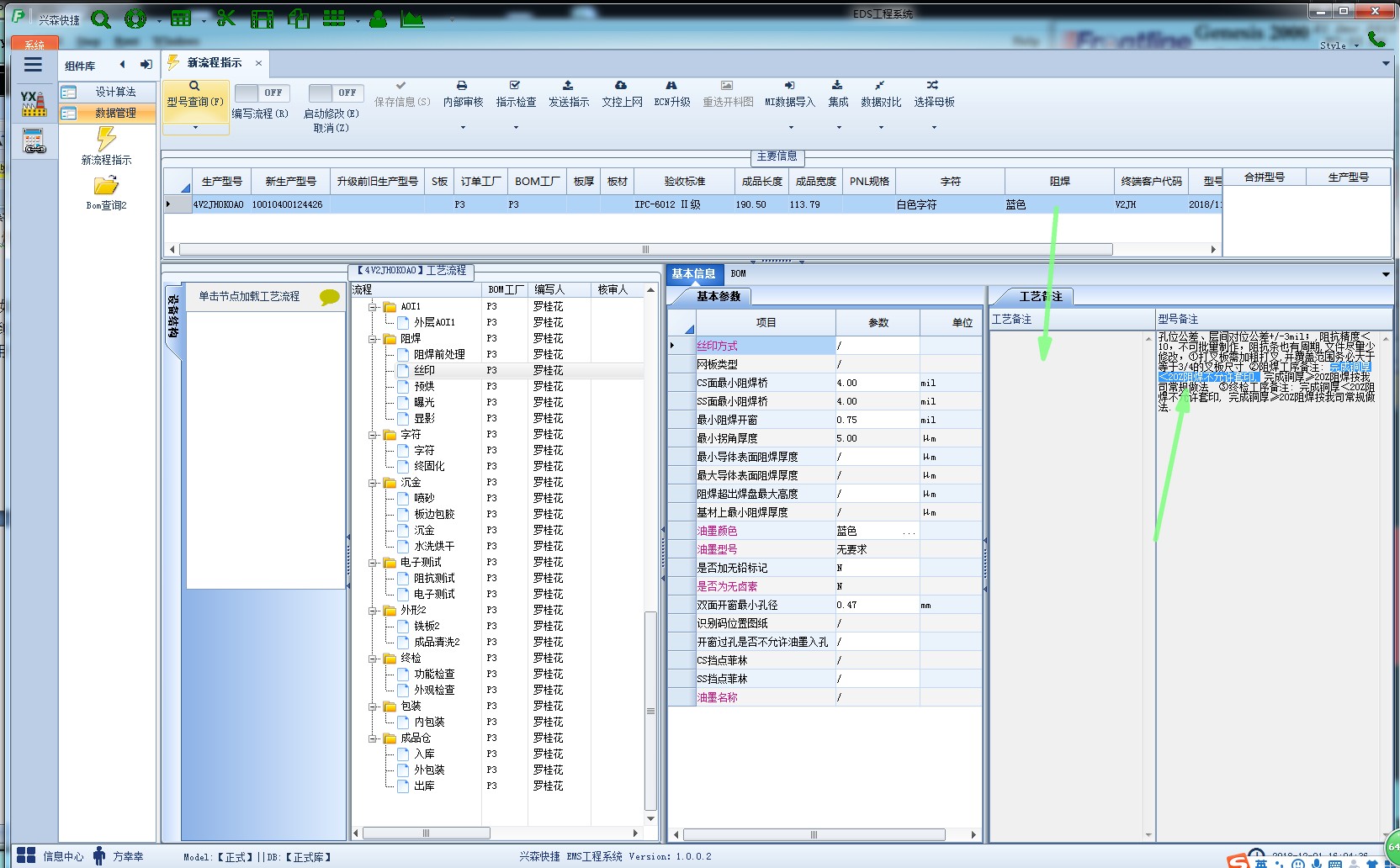Open 数据管理 in component library
The height and width of the screenshot is (868, 1400).
(x=107, y=113)
